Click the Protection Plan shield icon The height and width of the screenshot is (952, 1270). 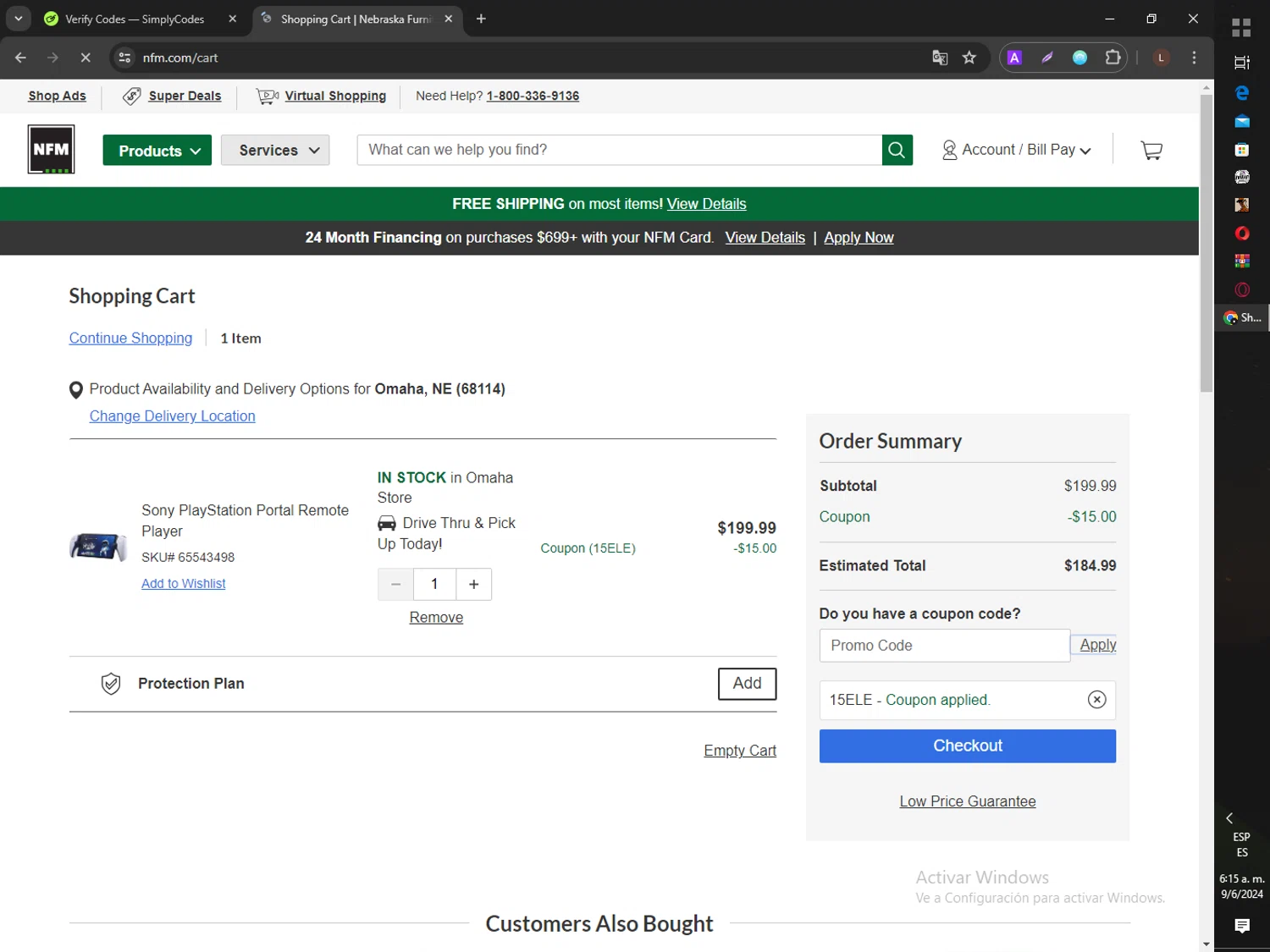tap(110, 684)
